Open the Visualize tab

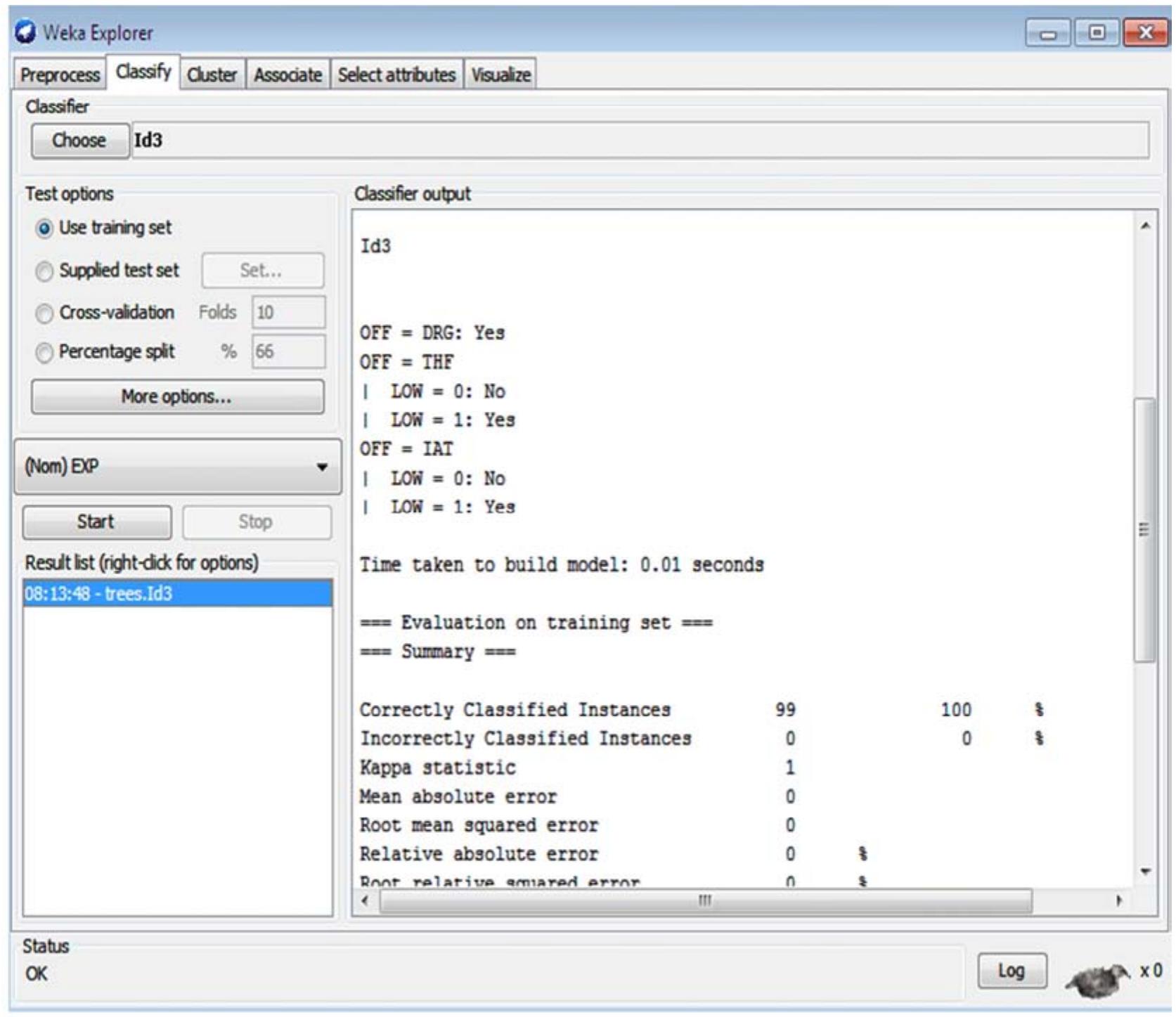pos(500,75)
